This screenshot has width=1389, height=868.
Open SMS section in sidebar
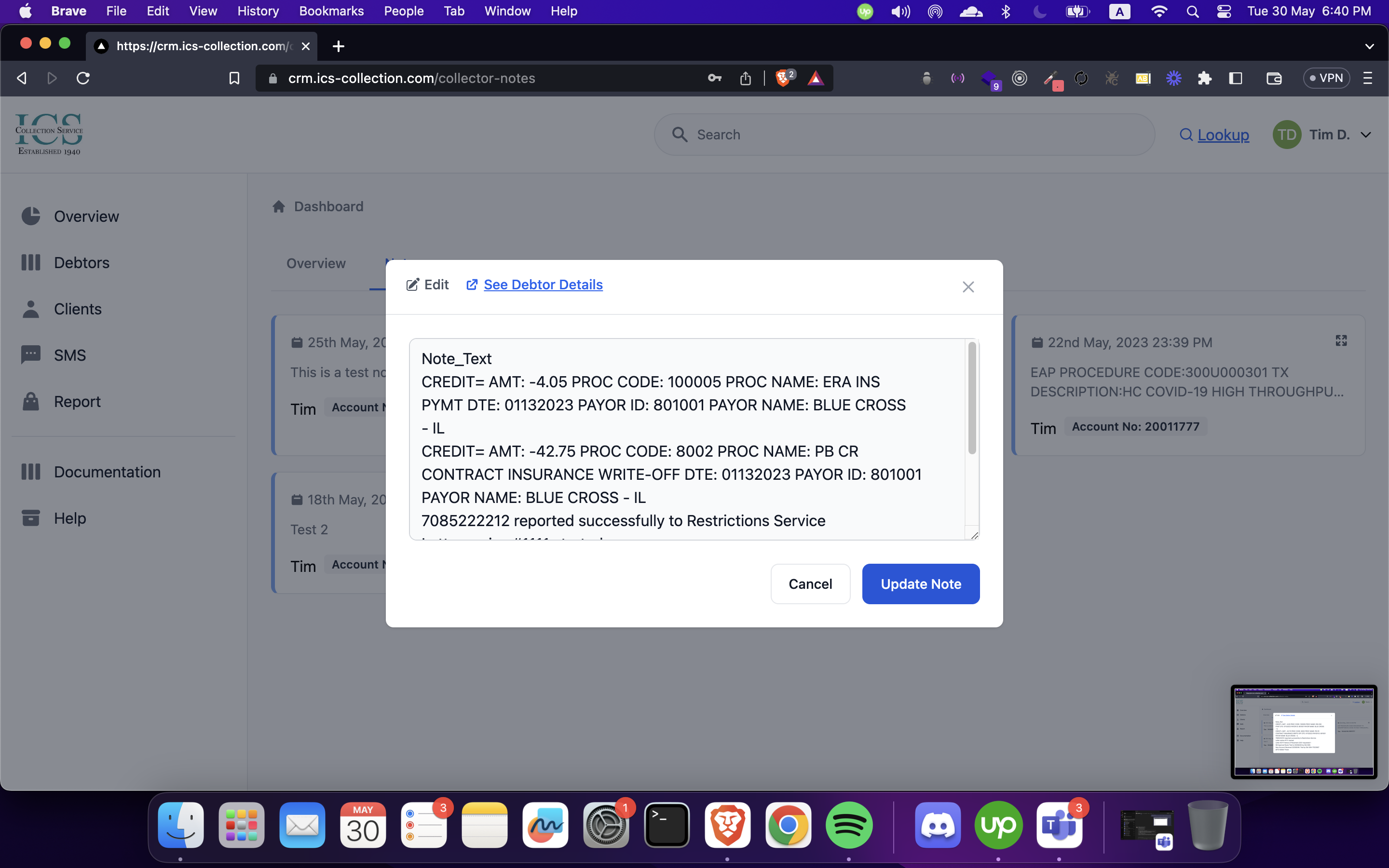69,355
